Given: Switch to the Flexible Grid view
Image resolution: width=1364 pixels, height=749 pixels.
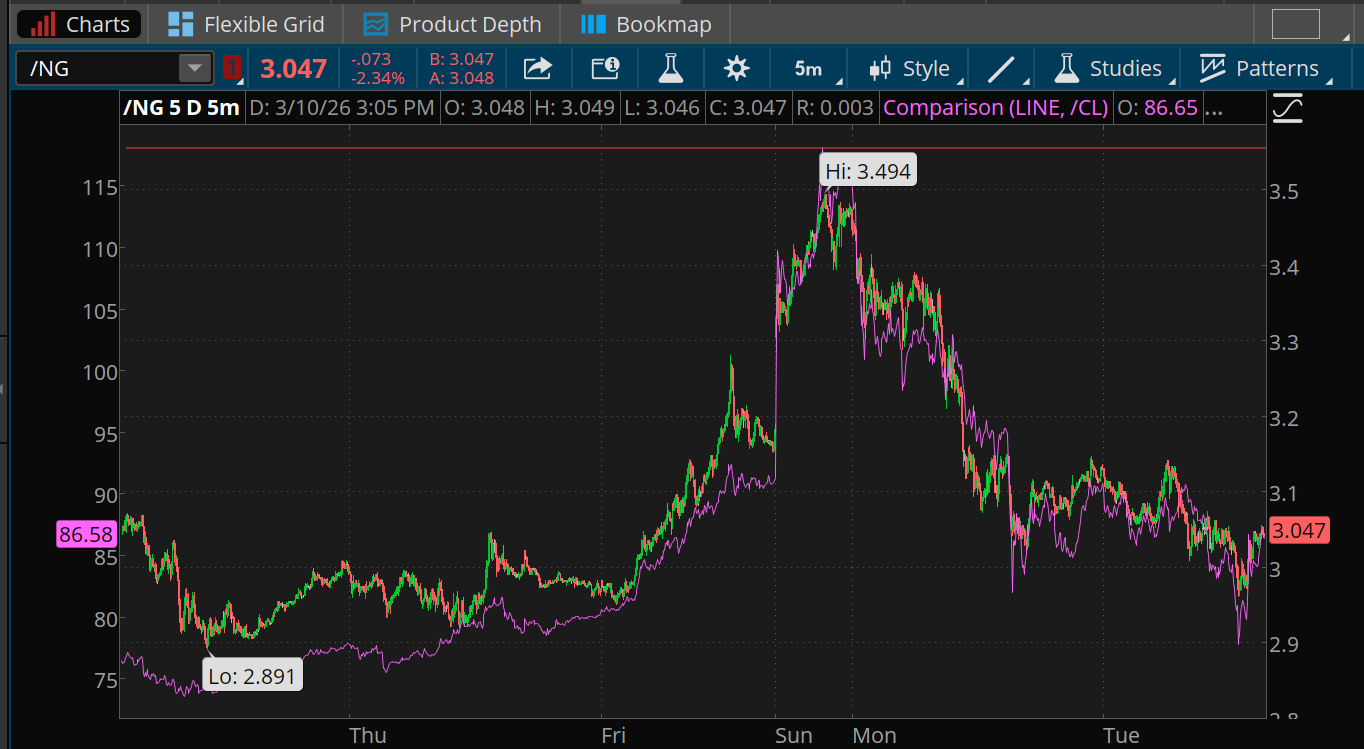Looking at the screenshot, I should point(246,23).
